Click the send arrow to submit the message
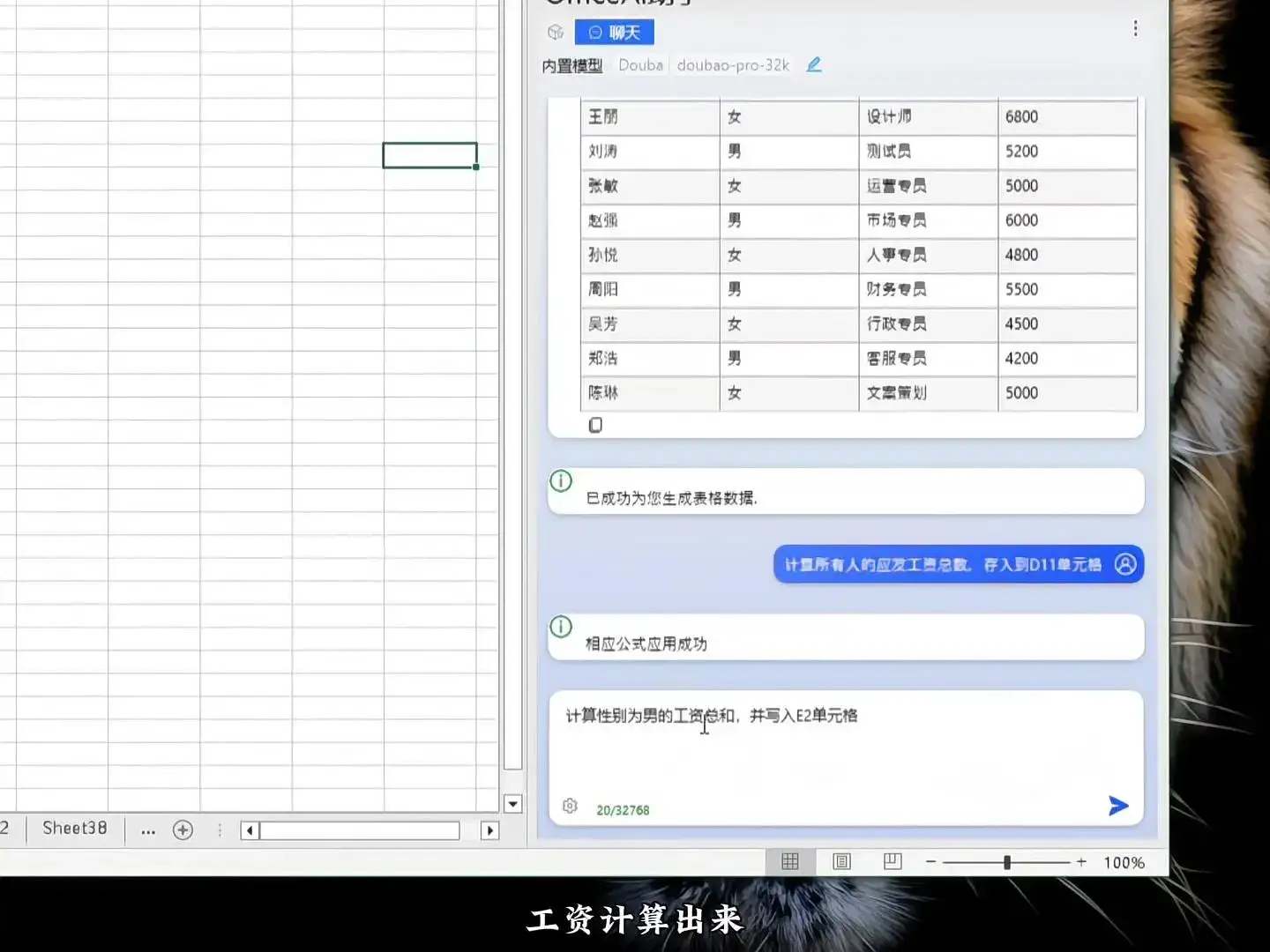 (x=1117, y=805)
